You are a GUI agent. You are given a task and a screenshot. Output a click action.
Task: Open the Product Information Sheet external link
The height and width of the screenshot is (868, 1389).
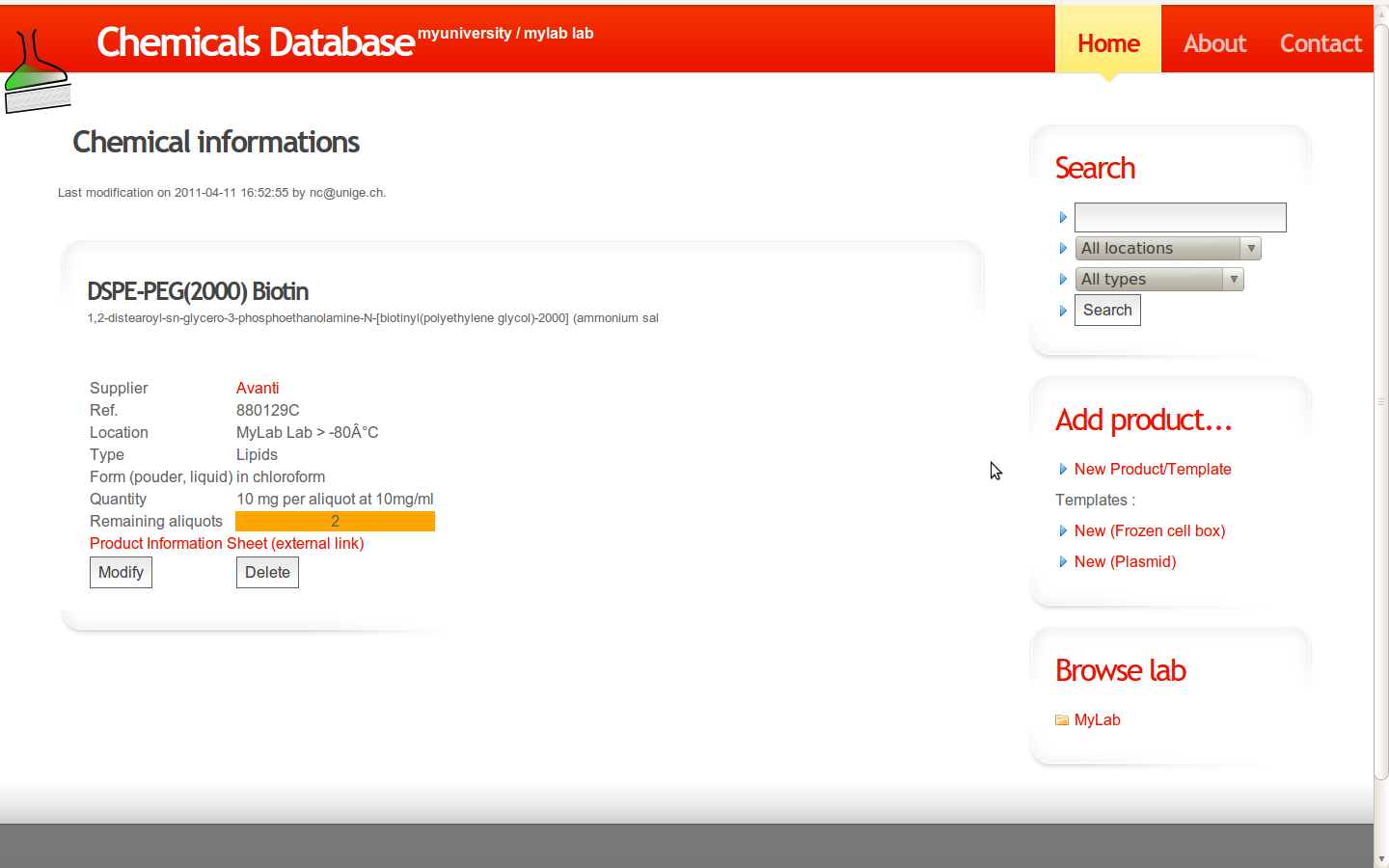[227, 543]
